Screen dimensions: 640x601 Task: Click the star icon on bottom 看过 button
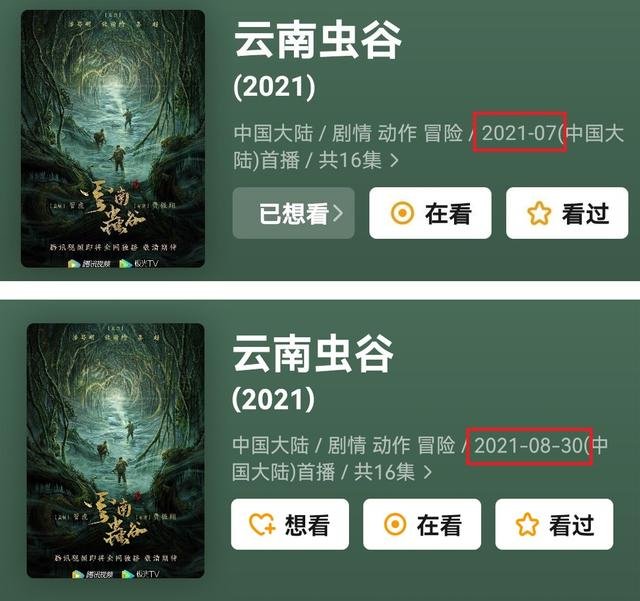(x=527, y=524)
